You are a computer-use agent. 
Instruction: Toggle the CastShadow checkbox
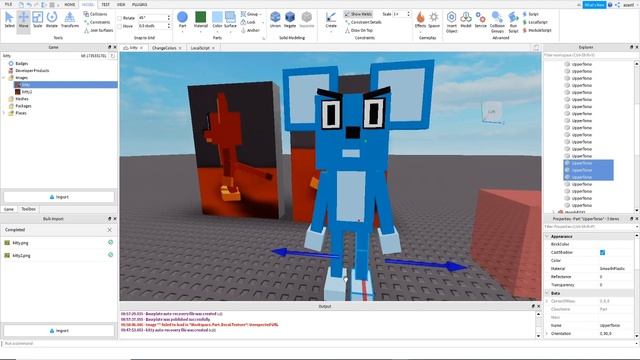tap(602, 252)
